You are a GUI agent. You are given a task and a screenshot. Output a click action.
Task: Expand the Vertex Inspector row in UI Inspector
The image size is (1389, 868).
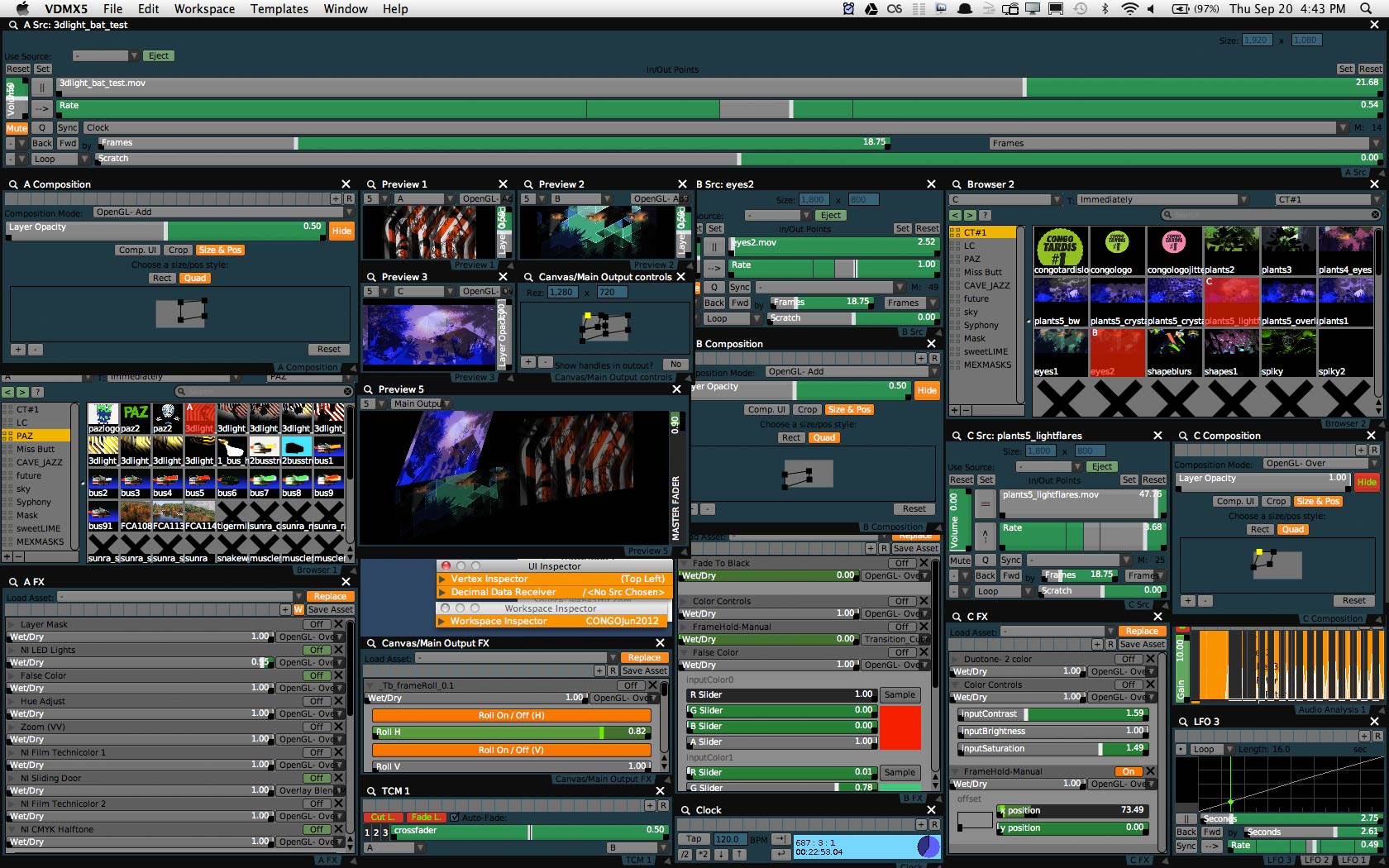pyautogui.click(x=442, y=579)
